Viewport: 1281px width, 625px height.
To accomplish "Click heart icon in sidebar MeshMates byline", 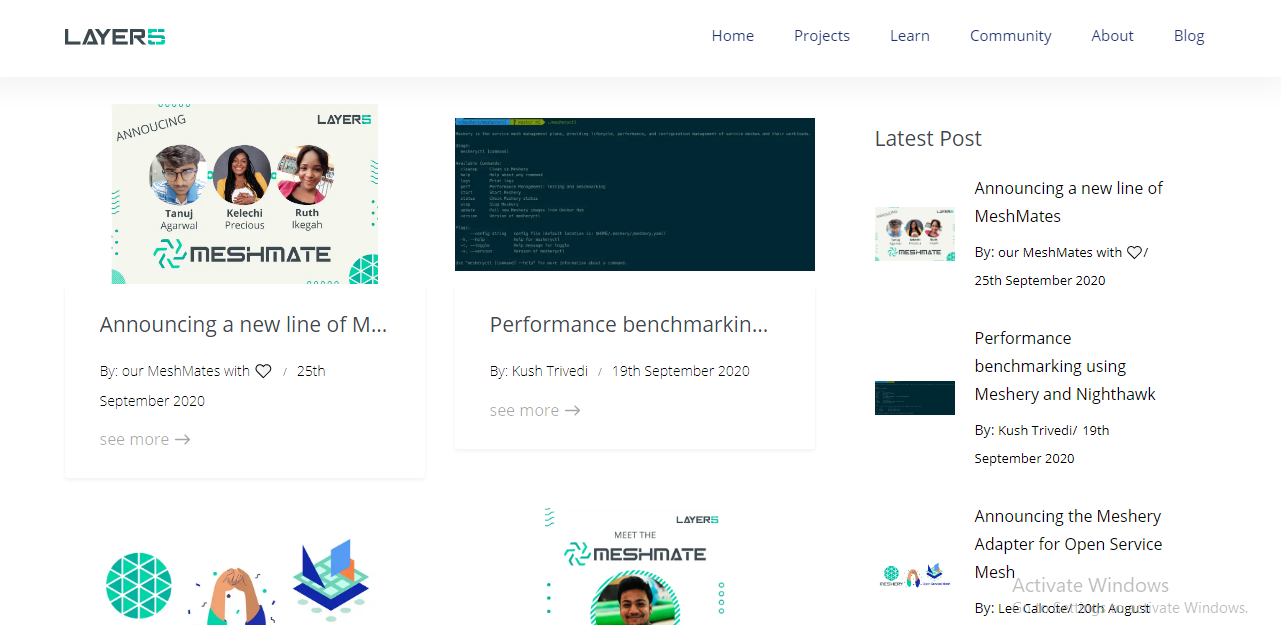I will (1134, 253).
